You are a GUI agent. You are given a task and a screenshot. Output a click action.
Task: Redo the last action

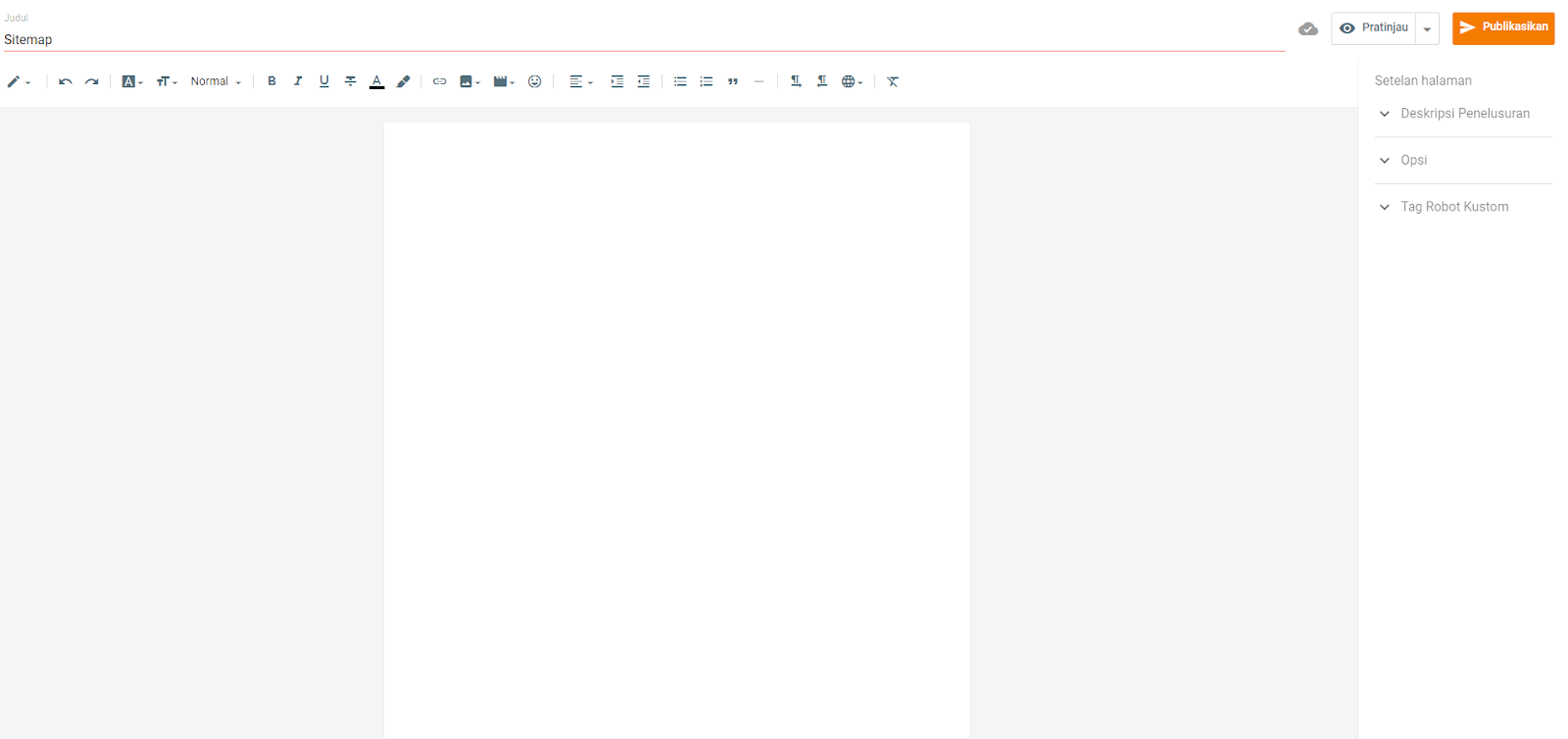[91, 82]
